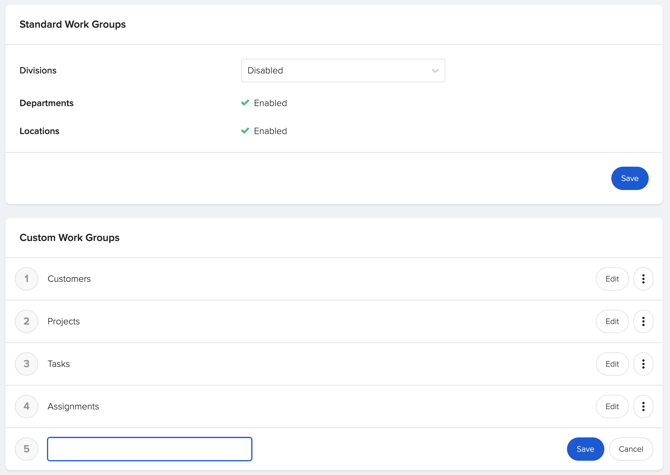Screen dimensions: 670x475
Task: Open the kebab menu for Assignments
Action: 643,406
